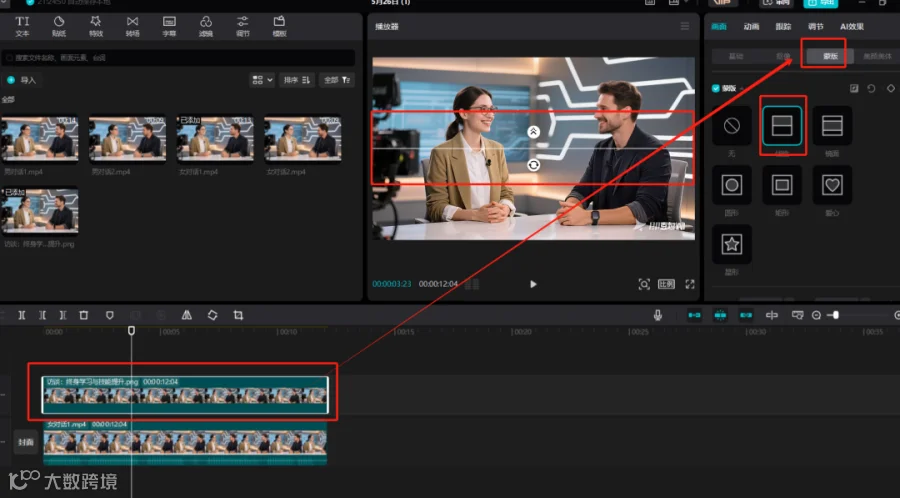Open the 转场 transitions panel

tap(133, 25)
